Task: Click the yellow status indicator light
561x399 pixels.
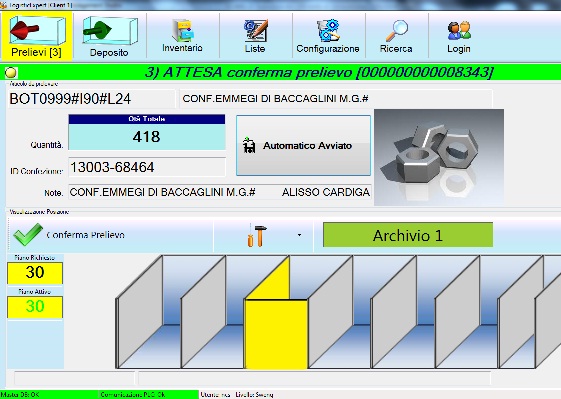Action: coord(11,73)
